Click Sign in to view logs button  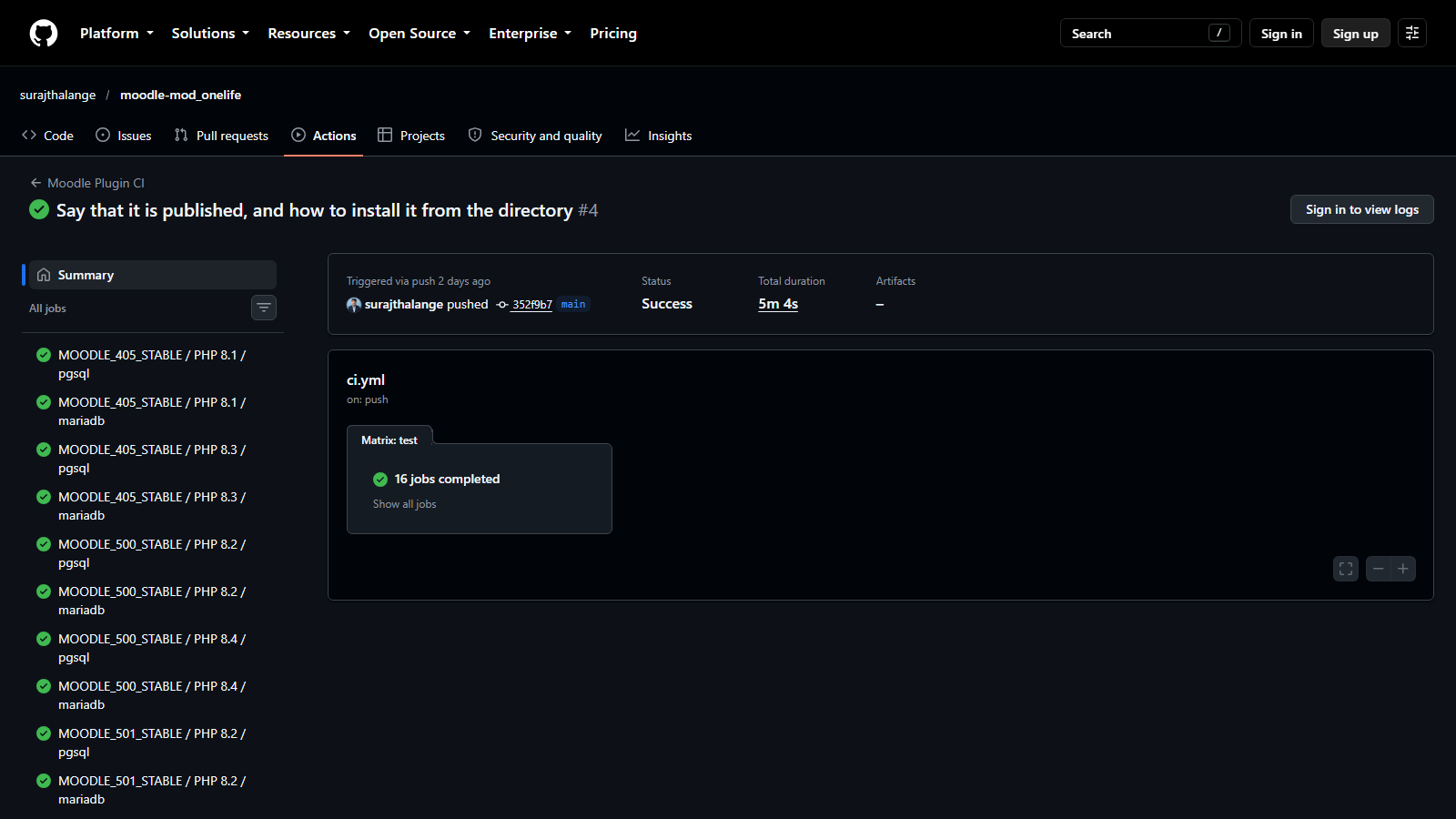click(x=1362, y=209)
